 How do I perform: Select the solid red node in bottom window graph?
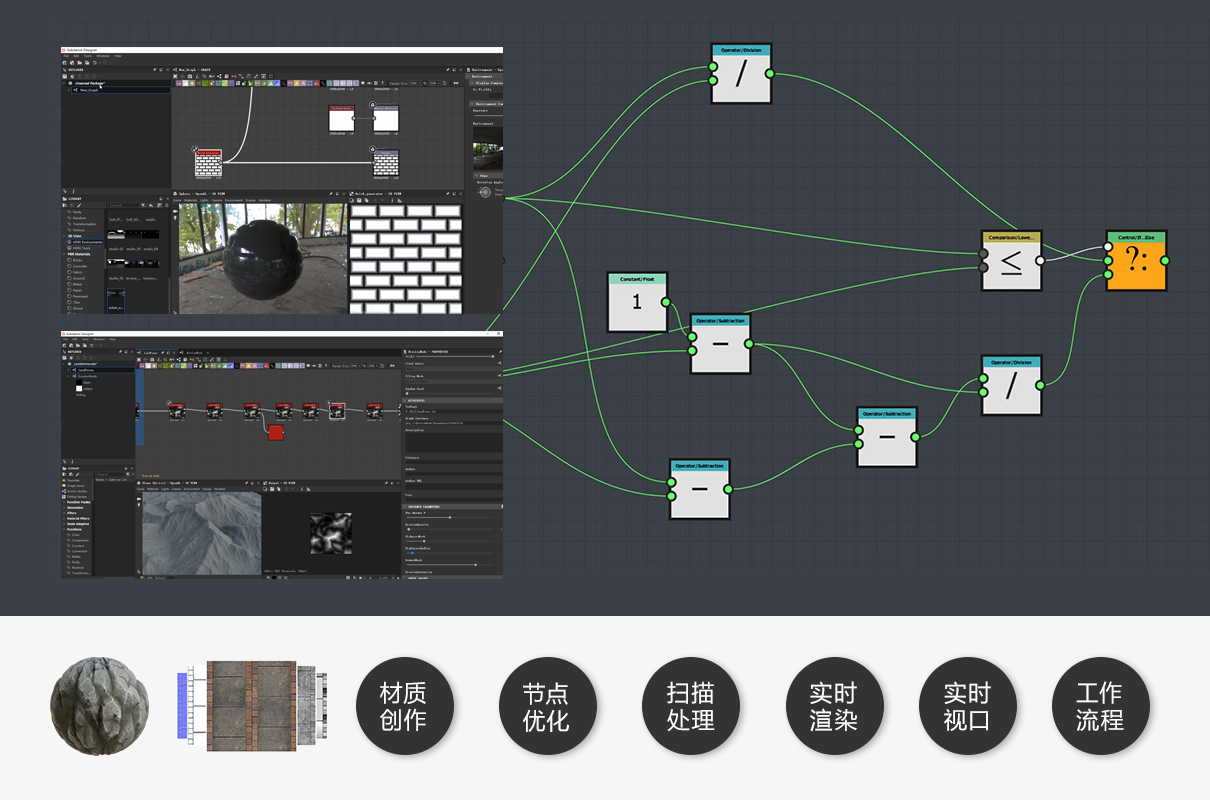[277, 432]
